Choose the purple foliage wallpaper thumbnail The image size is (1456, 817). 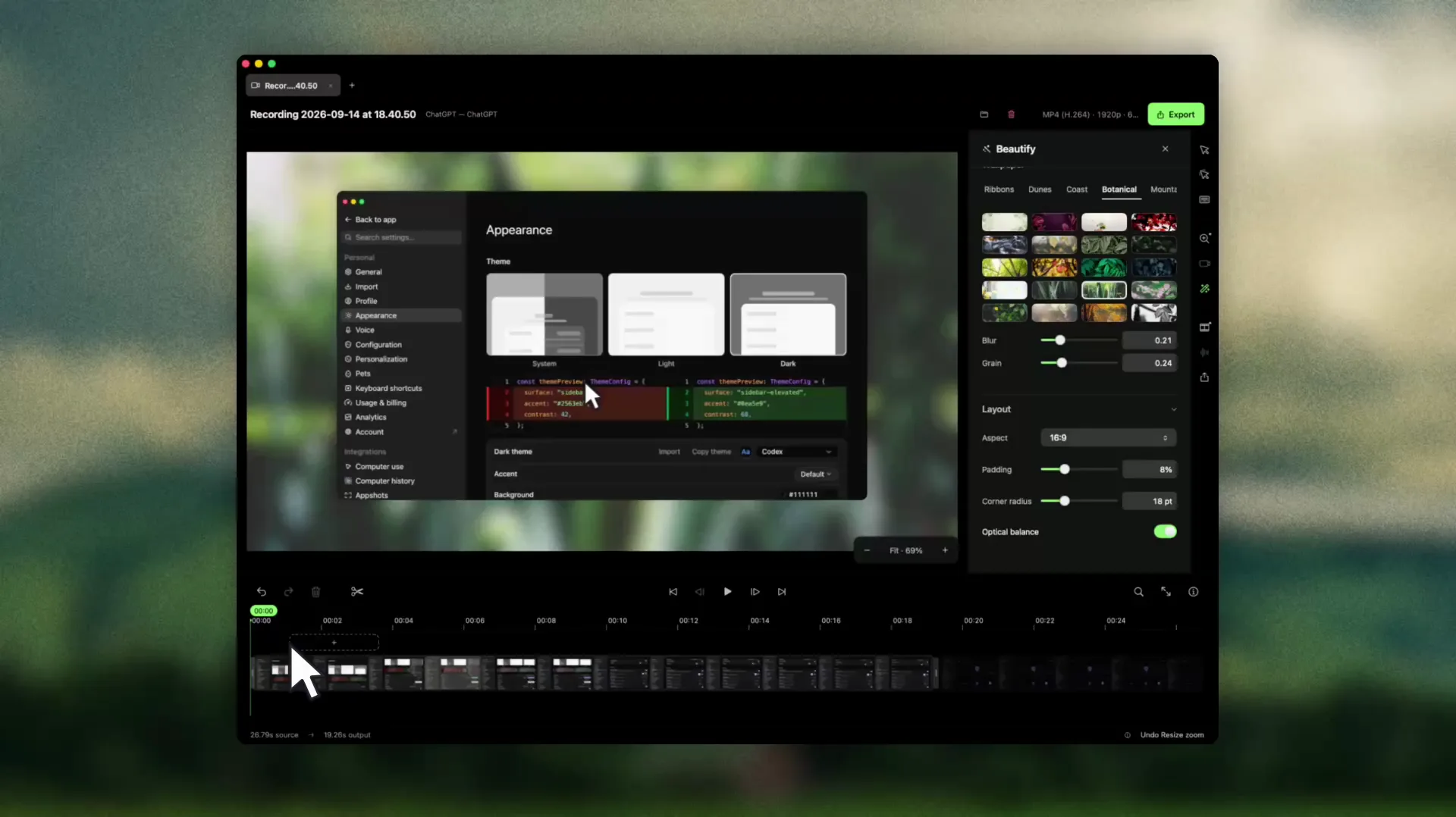[1054, 222]
